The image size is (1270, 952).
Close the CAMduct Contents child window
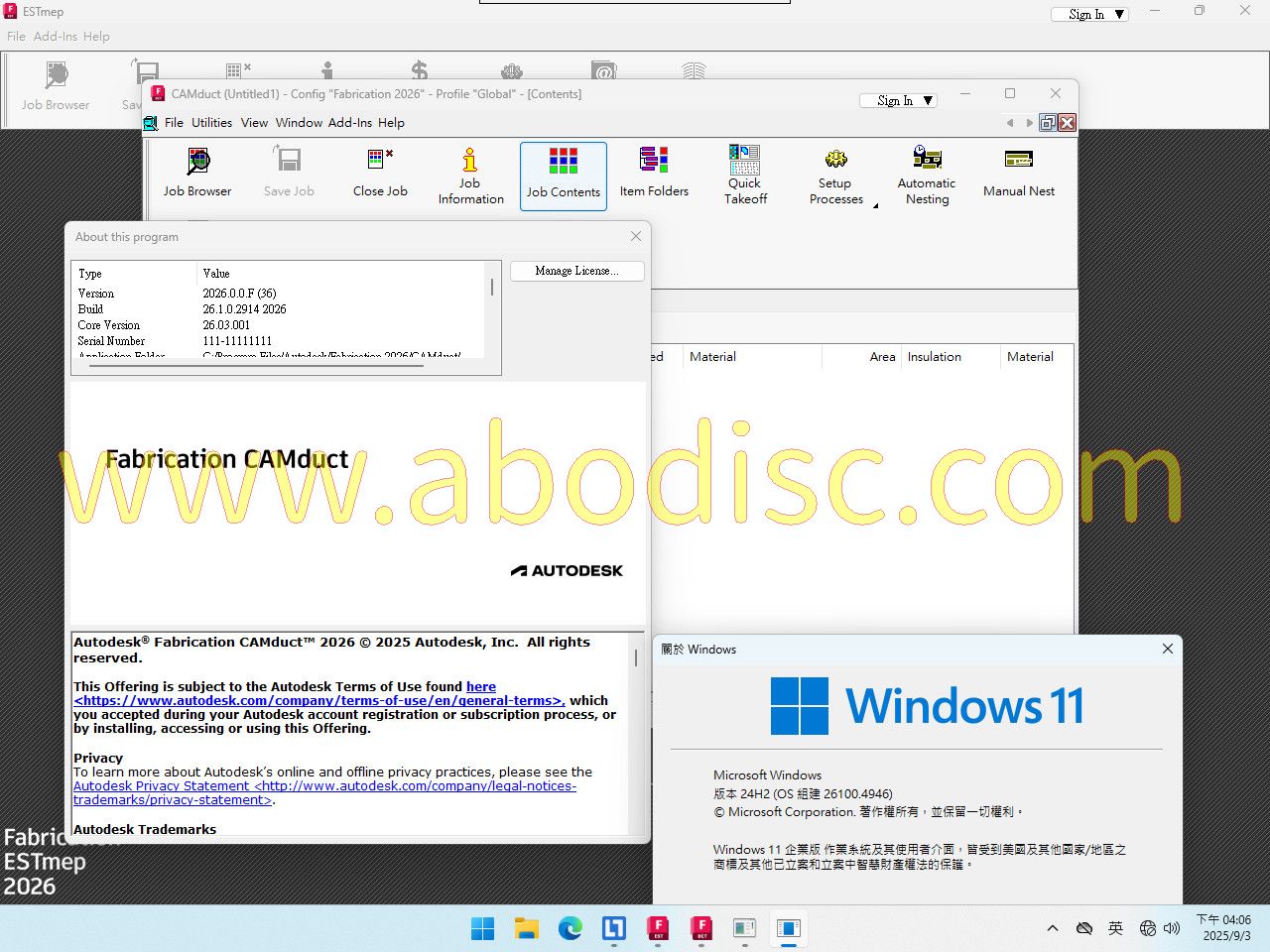coord(1067,123)
